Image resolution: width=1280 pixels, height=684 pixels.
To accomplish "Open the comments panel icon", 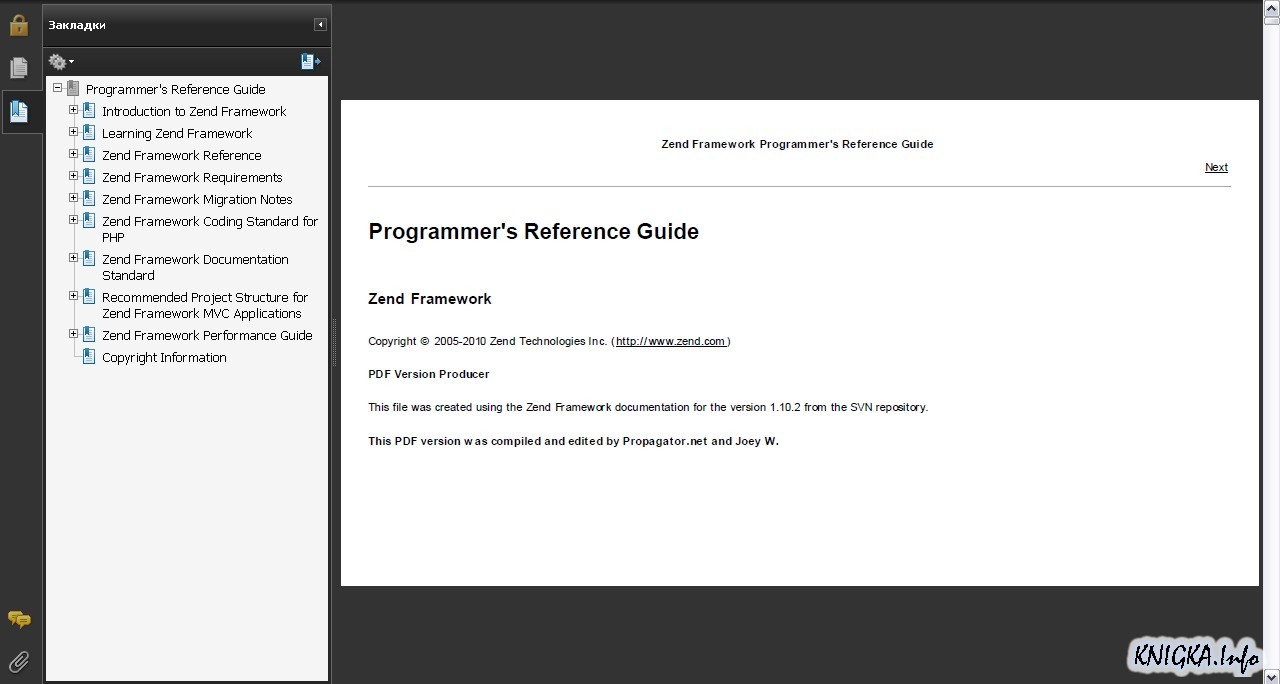I will click(x=19, y=620).
